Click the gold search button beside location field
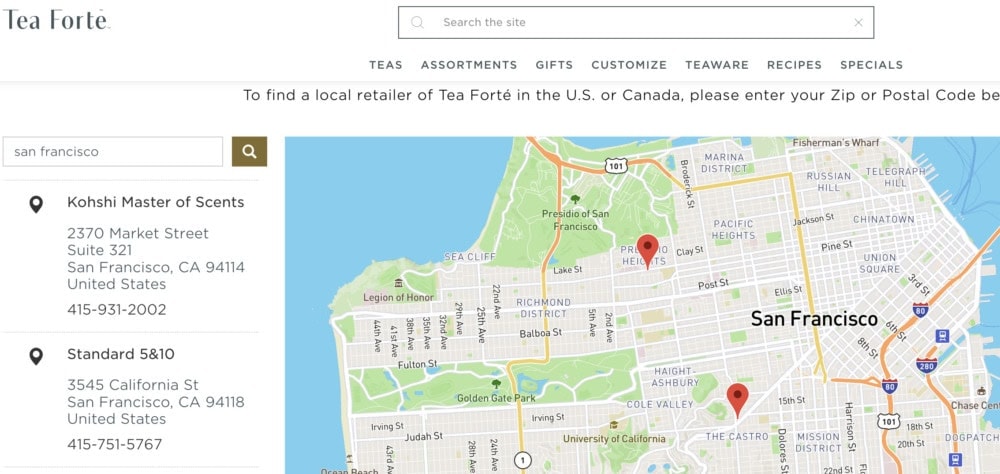The image size is (1000, 474). click(x=249, y=151)
